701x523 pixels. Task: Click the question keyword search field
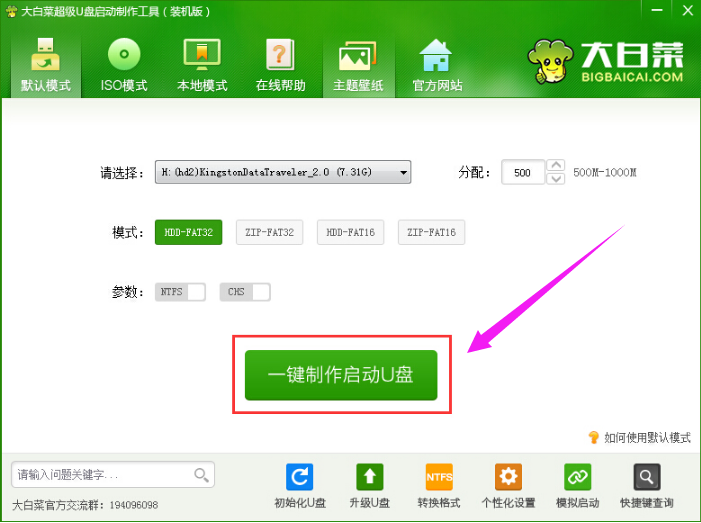coord(102,474)
